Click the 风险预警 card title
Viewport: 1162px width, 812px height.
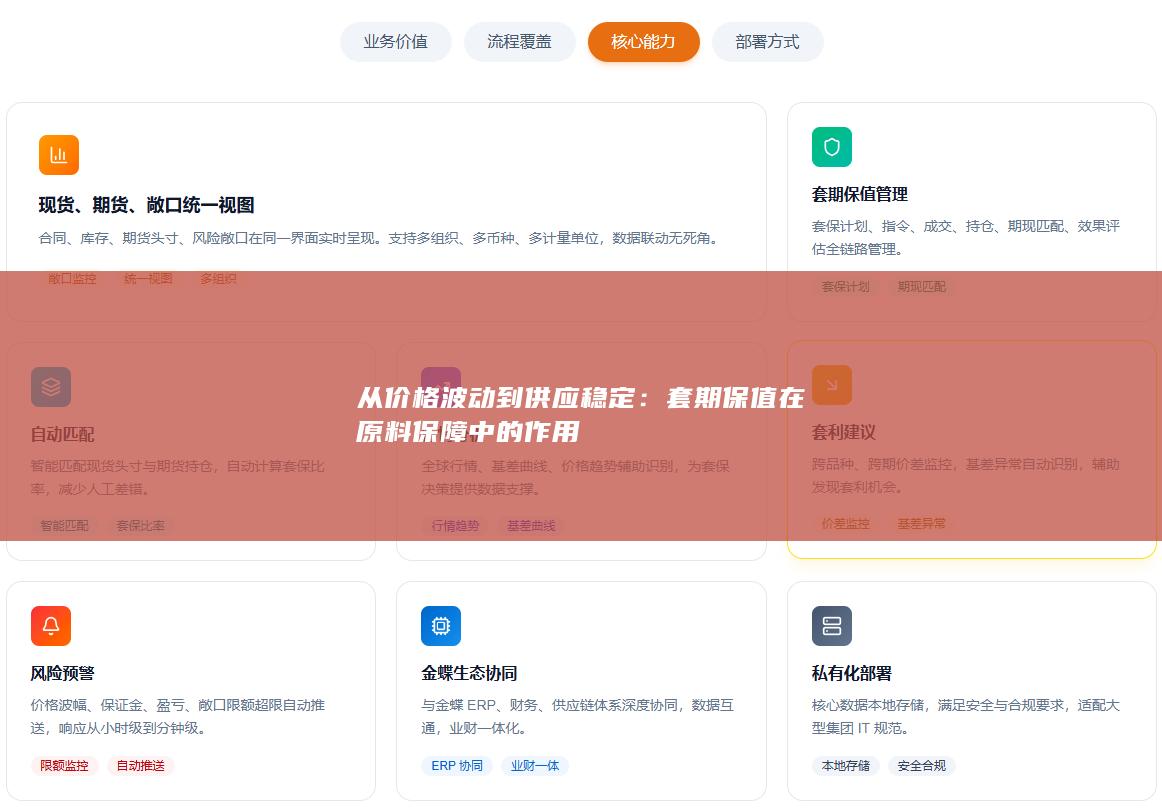click(62, 673)
